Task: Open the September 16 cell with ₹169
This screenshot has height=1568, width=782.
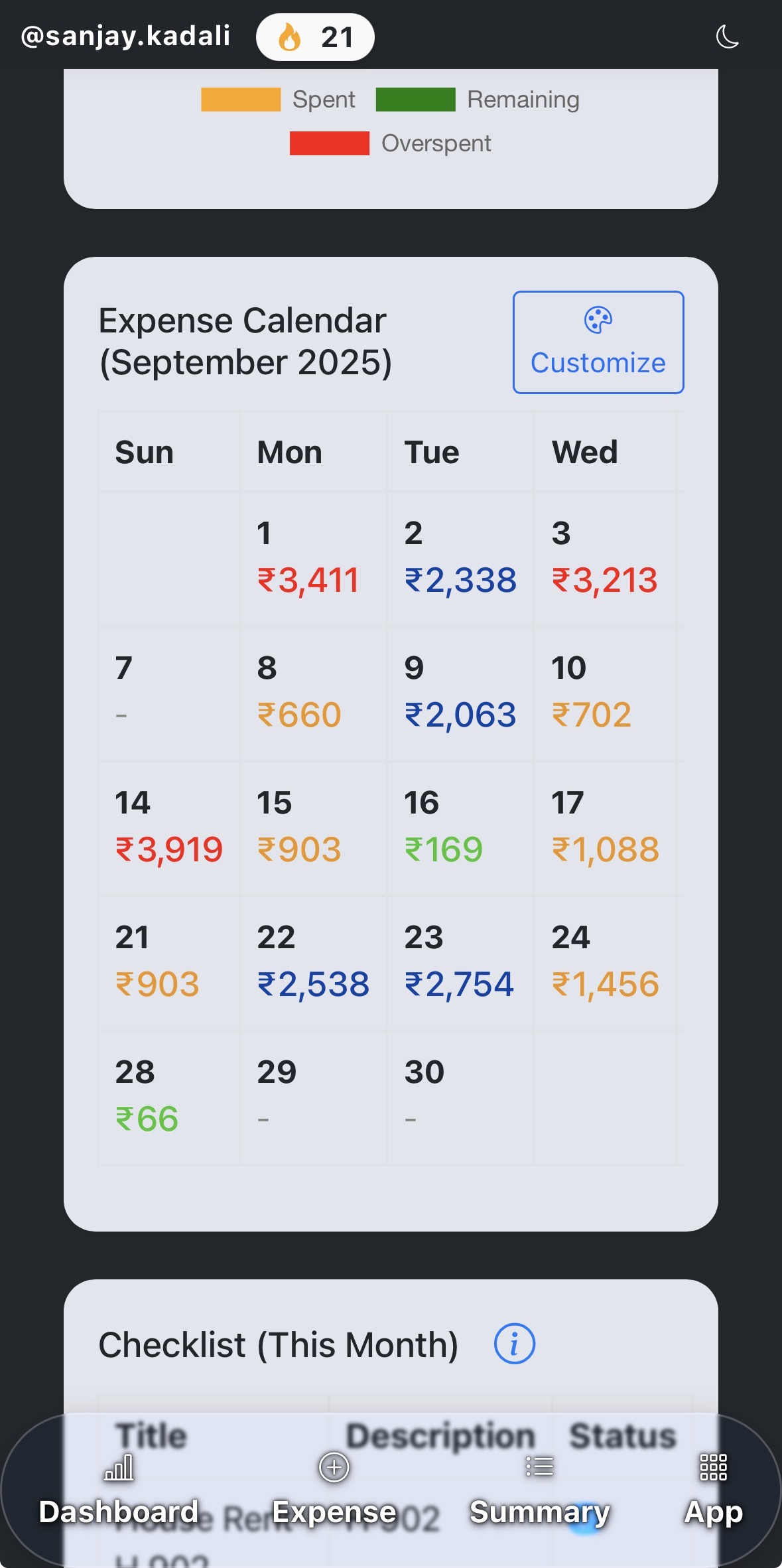Action: click(460, 828)
